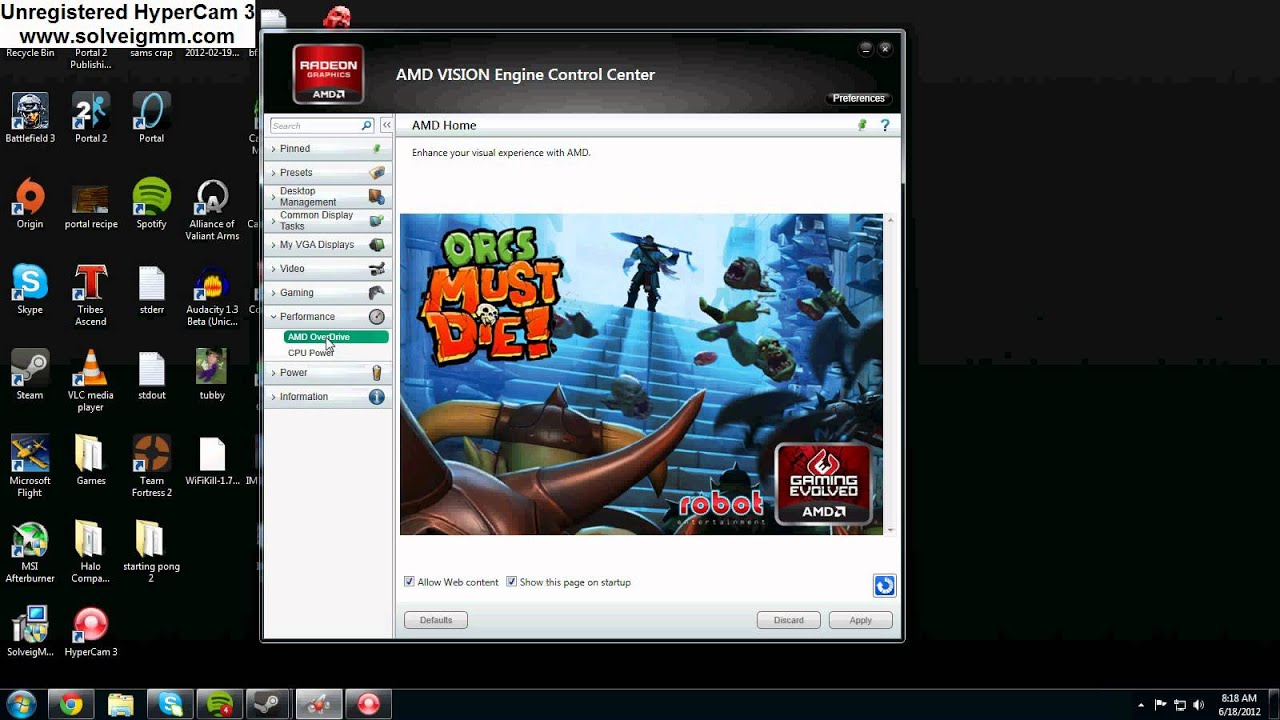The width and height of the screenshot is (1280, 720).
Task: Click the Presets tag icon
Action: (x=377, y=173)
